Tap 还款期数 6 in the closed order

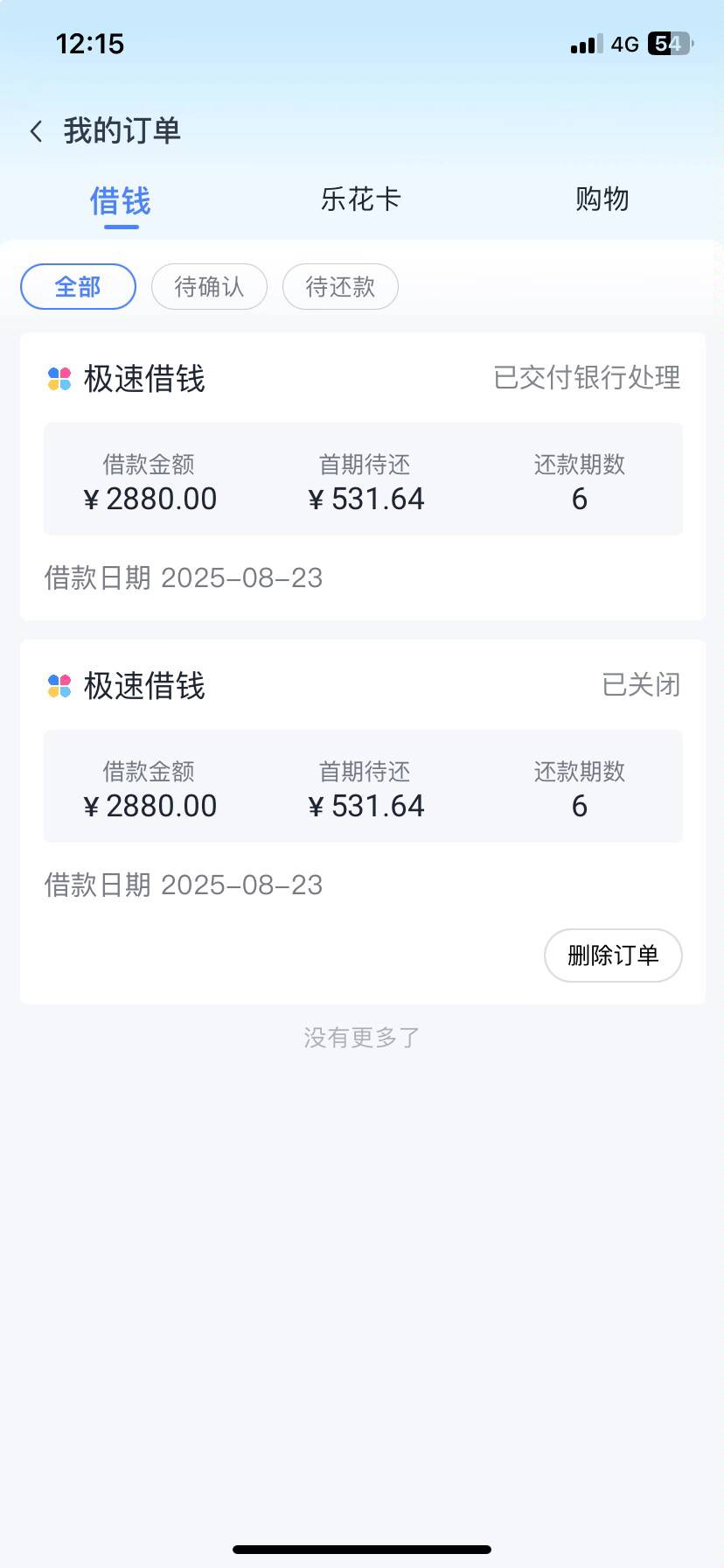580,789
